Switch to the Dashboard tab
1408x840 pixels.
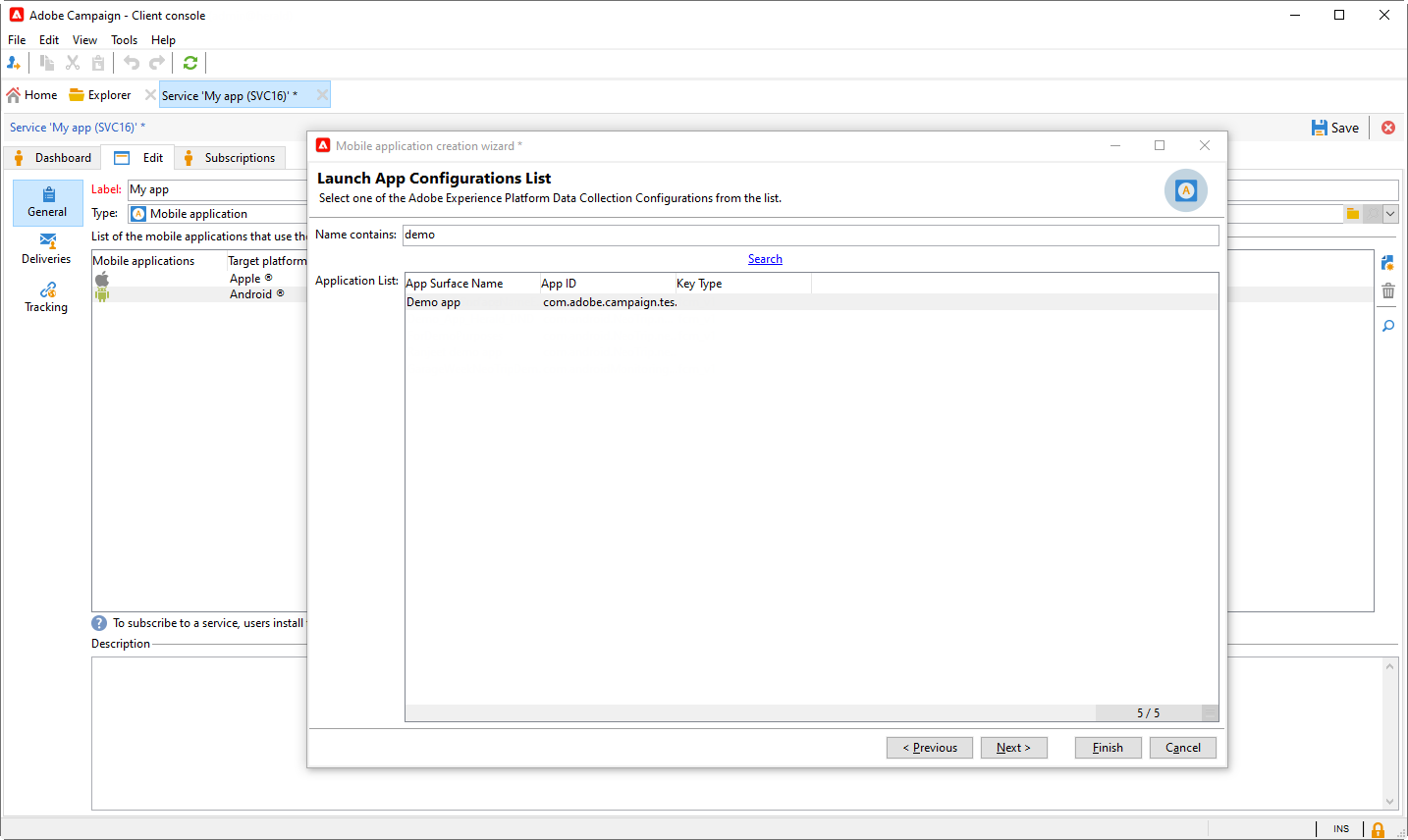(53, 158)
